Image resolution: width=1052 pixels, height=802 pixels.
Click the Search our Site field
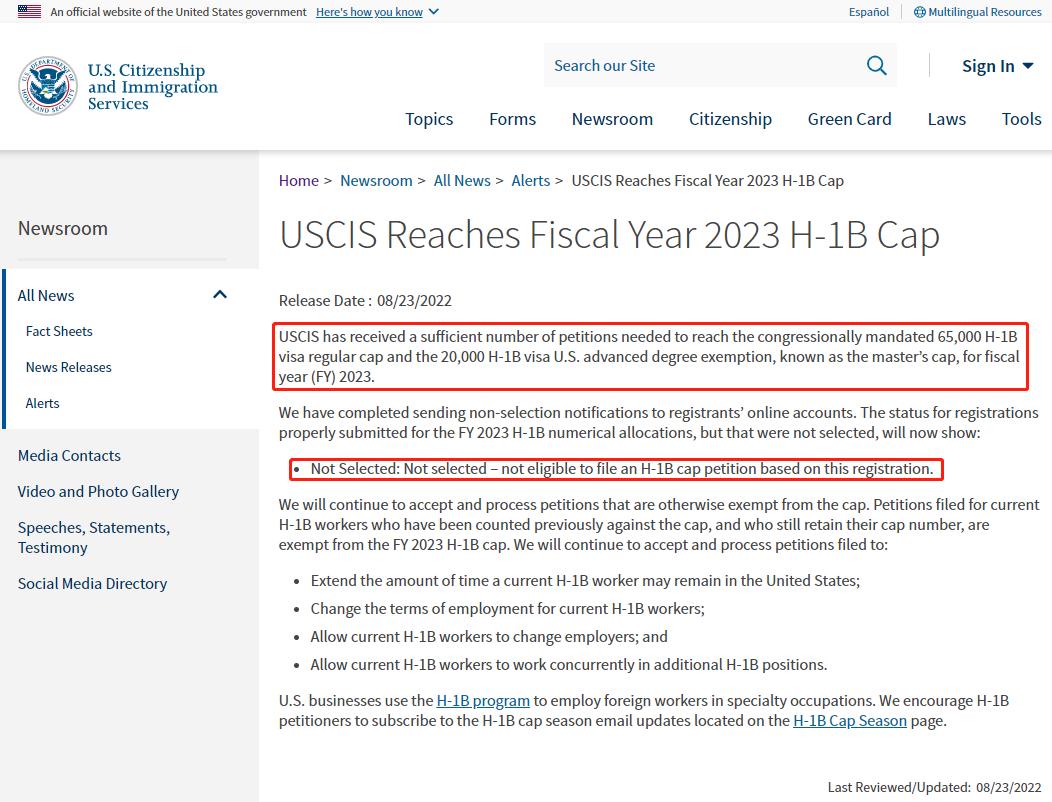coord(700,66)
